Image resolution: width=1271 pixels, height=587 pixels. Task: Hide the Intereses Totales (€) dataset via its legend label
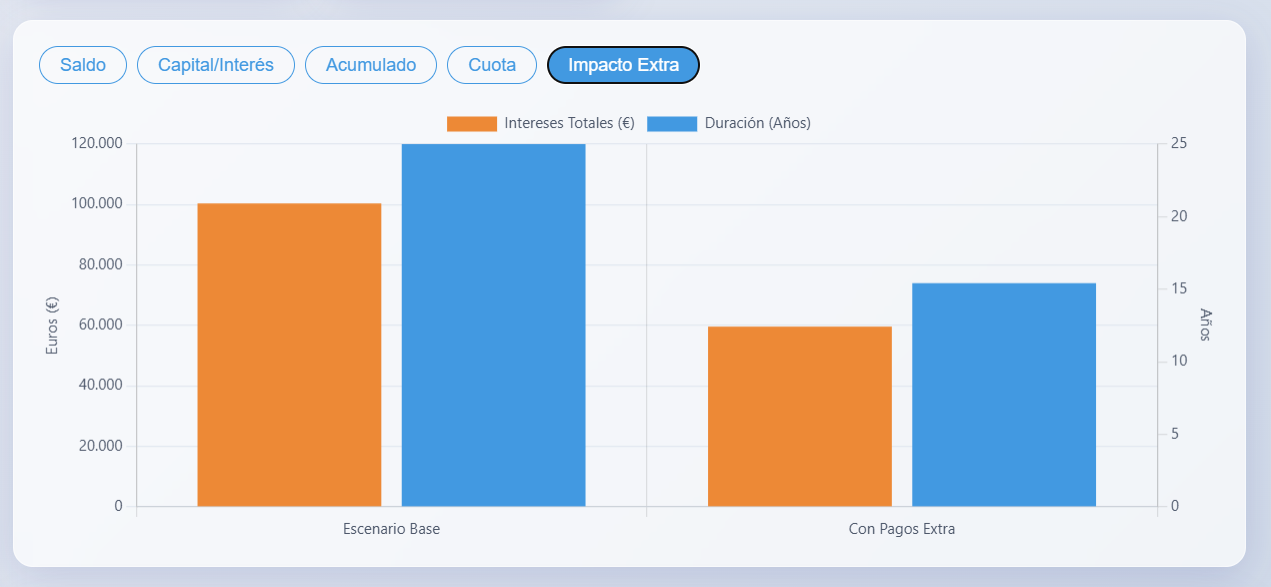coord(570,123)
